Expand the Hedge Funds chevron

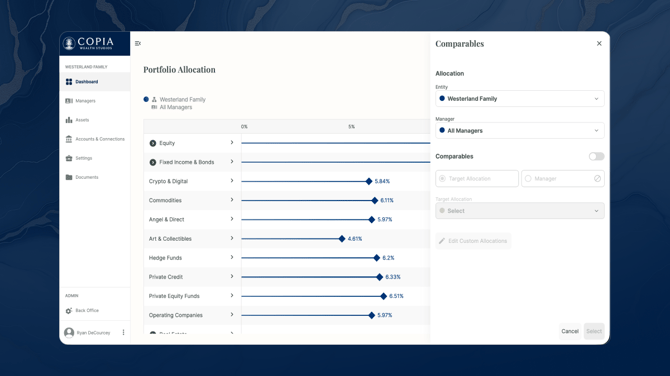pyautogui.click(x=232, y=257)
